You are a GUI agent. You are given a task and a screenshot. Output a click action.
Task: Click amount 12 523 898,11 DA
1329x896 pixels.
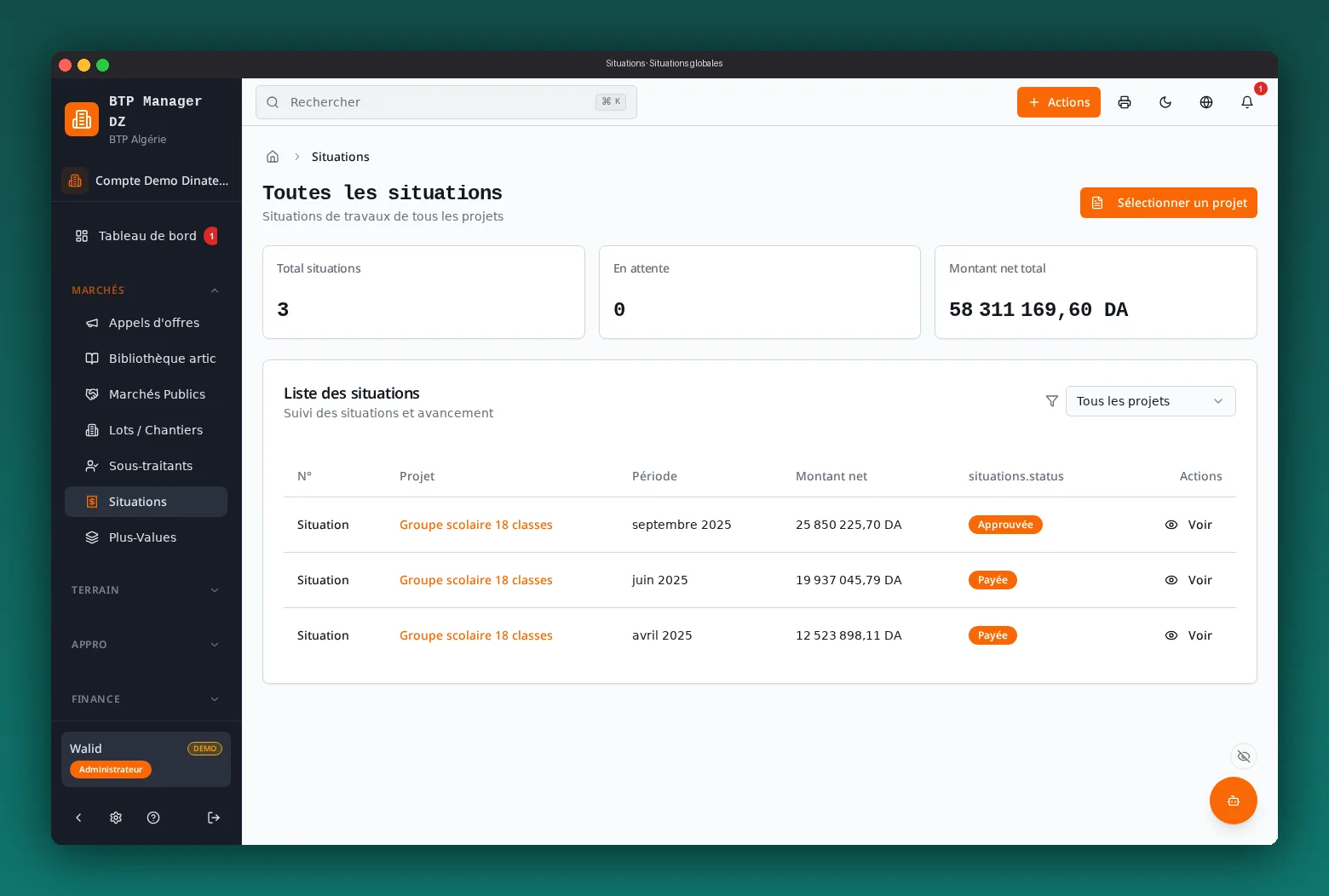[849, 635]
